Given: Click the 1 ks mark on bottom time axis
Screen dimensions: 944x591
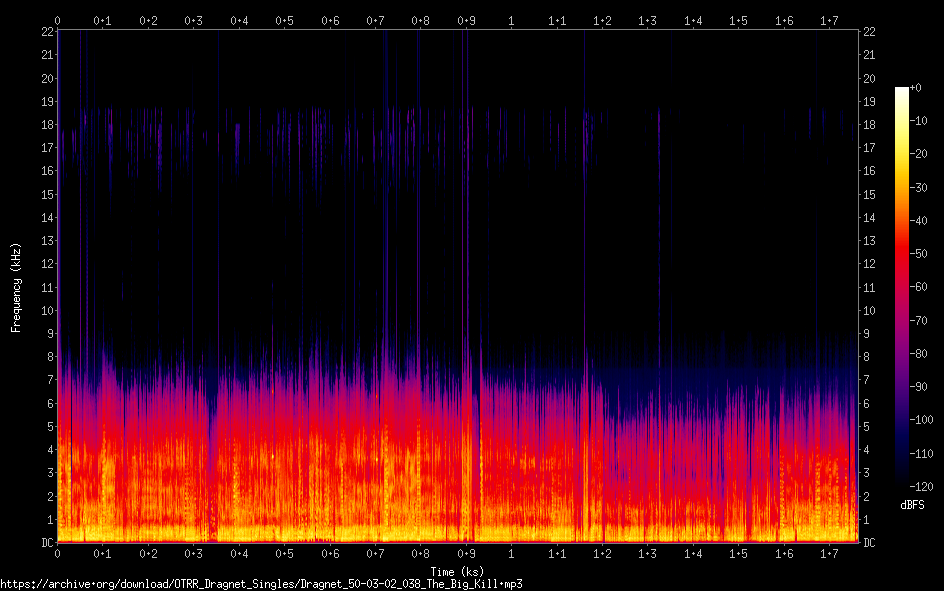Looking at the screenshot, I should tap(511, 554).
